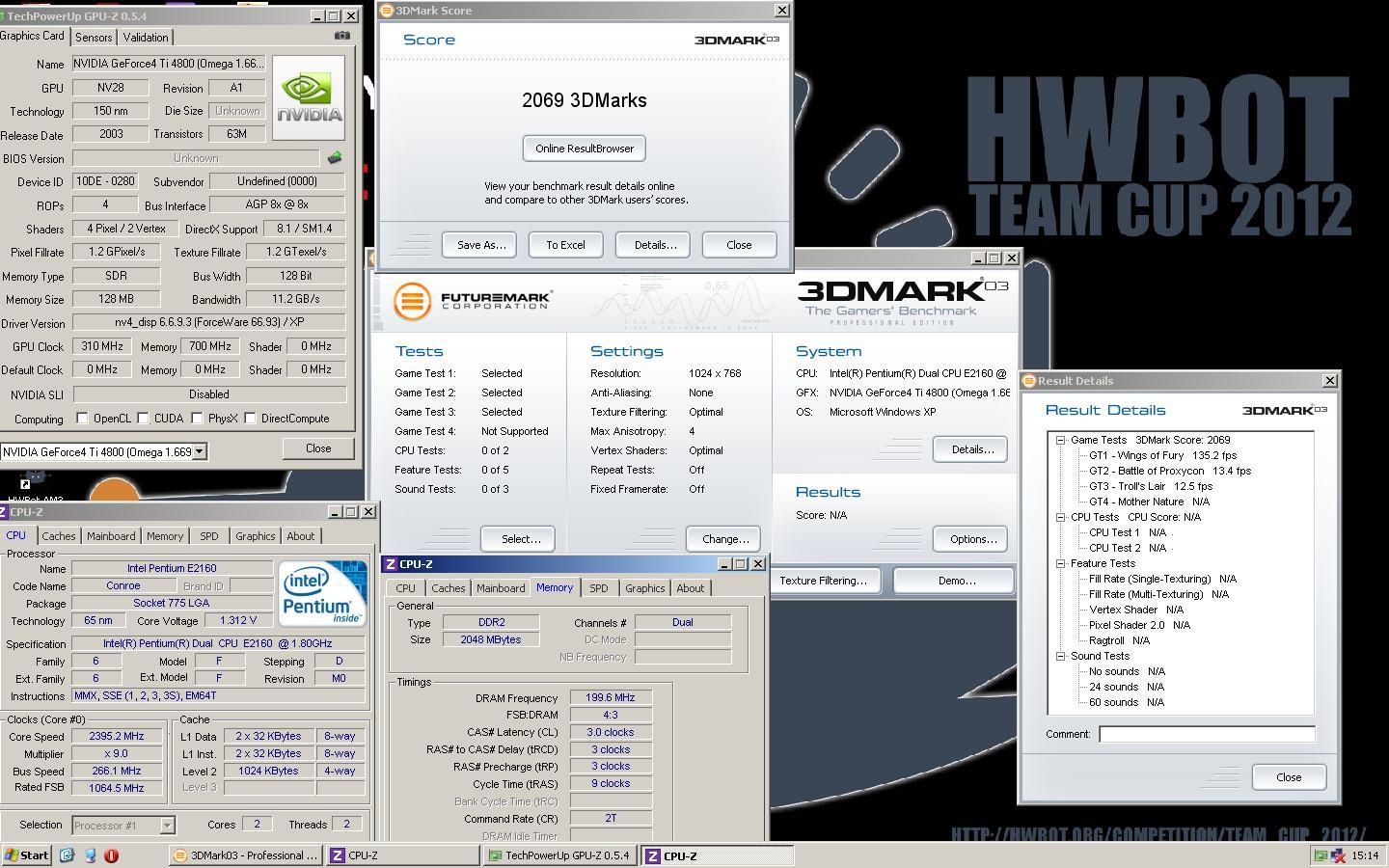Click the network tray icon beside the clock
The height and width of the screenshot is (868, 1389).
tap(1338, 855)
